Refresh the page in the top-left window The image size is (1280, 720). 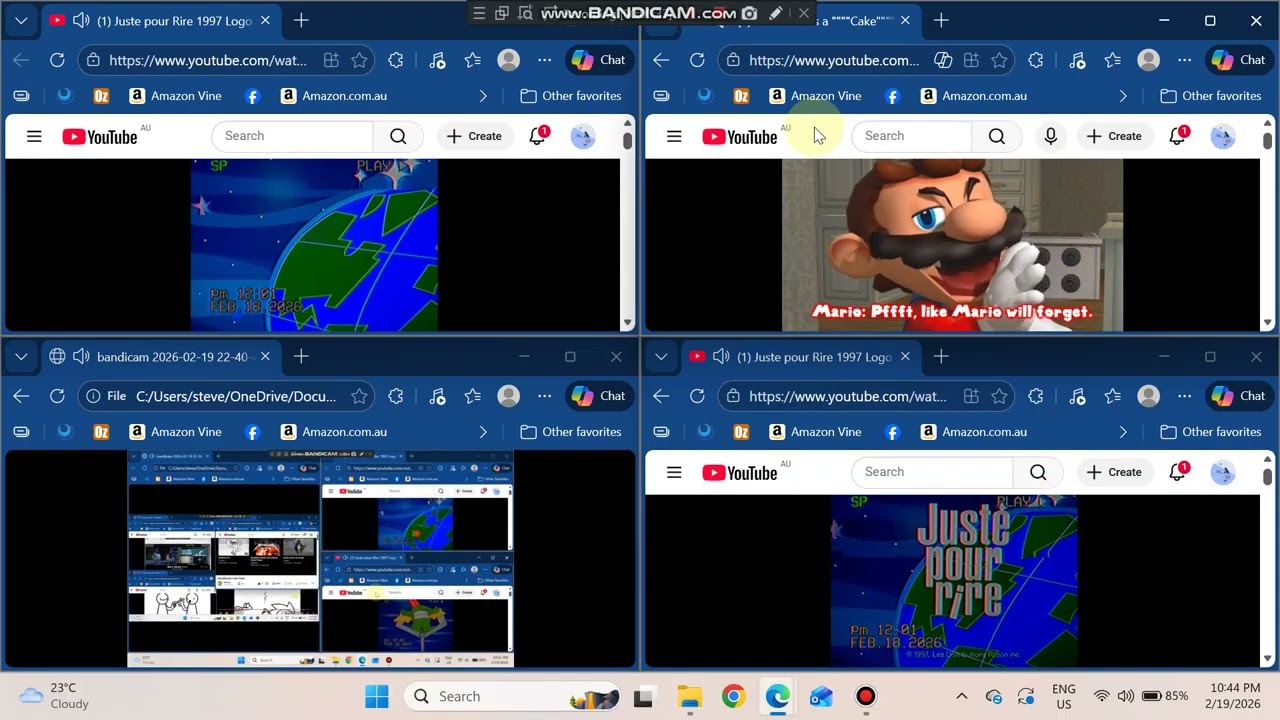tap(57, 60)
